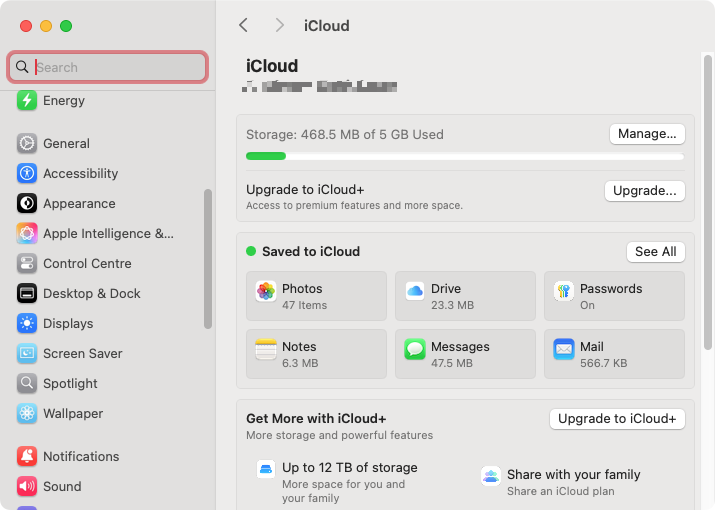Click 'Mail' tile text
Viewport: 715px width, 510px height.
tap(592, 347)
